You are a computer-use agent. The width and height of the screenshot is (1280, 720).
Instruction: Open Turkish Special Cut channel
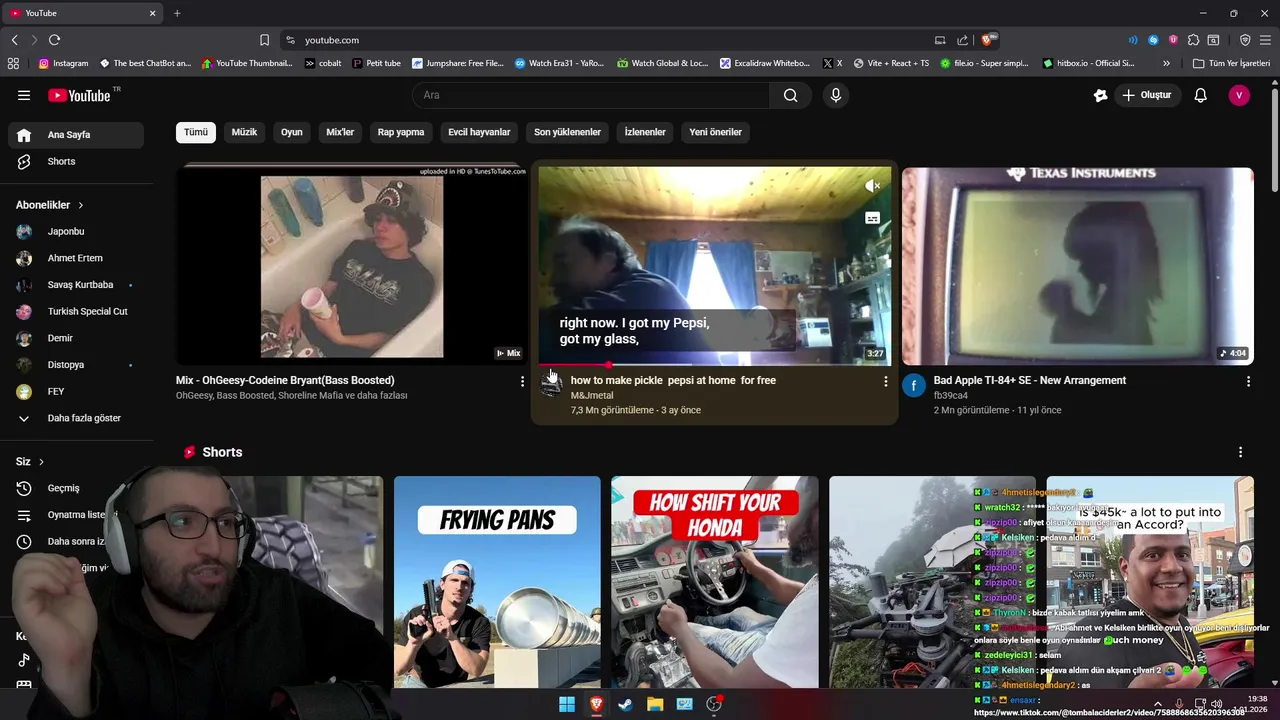pyautogui.click(x=76, y=311)
